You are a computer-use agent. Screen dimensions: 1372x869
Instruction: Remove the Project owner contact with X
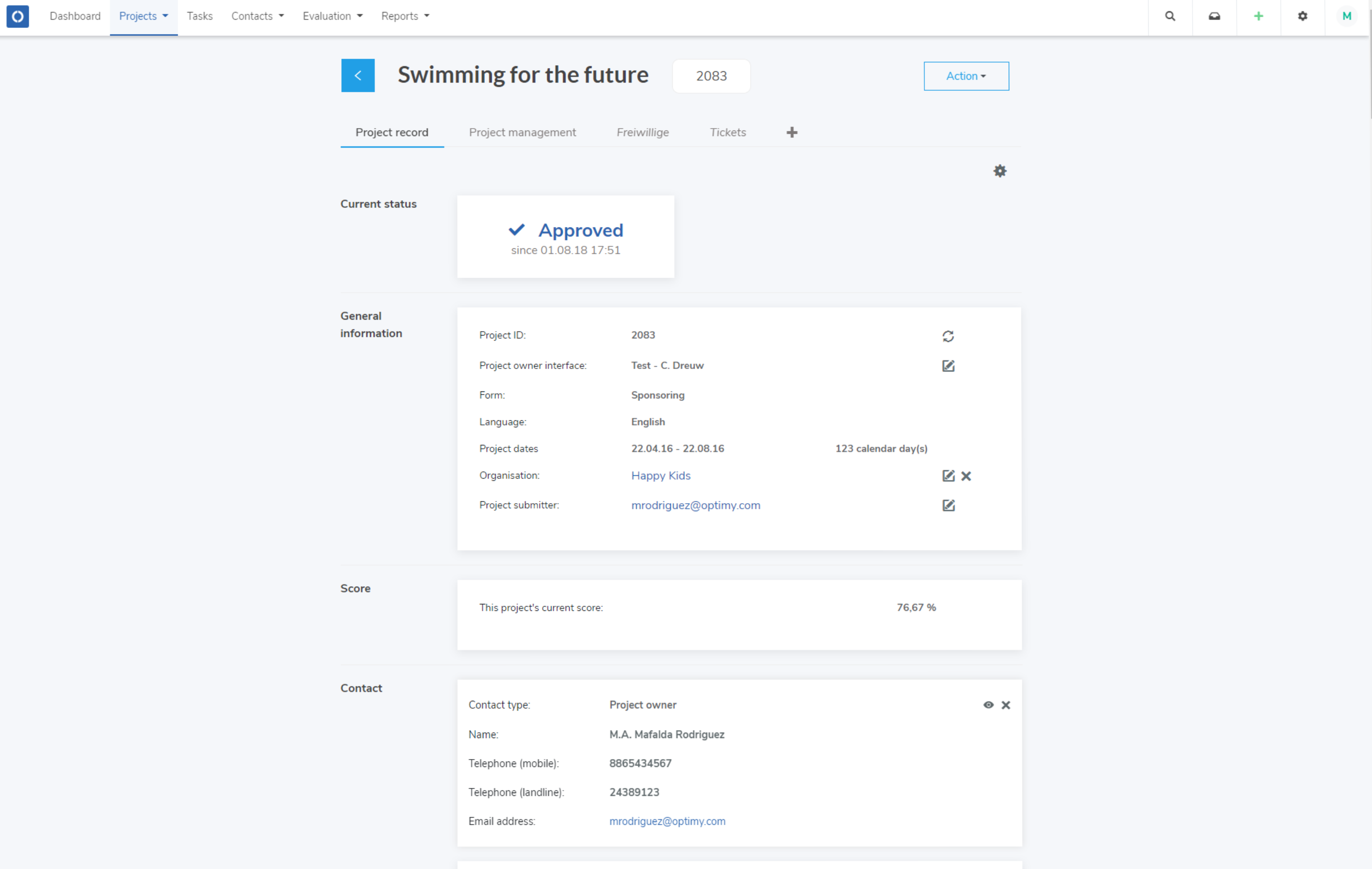click(x=1006, y=705)
